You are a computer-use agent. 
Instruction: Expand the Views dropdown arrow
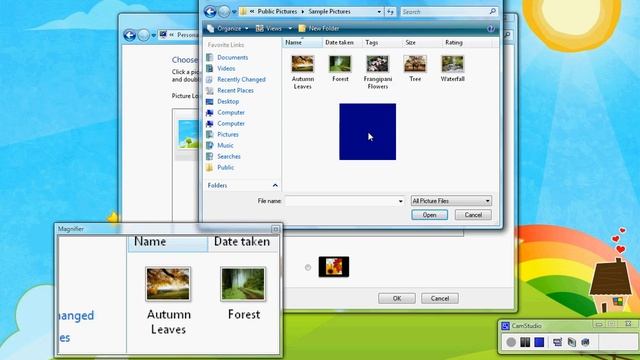(290, 29)
